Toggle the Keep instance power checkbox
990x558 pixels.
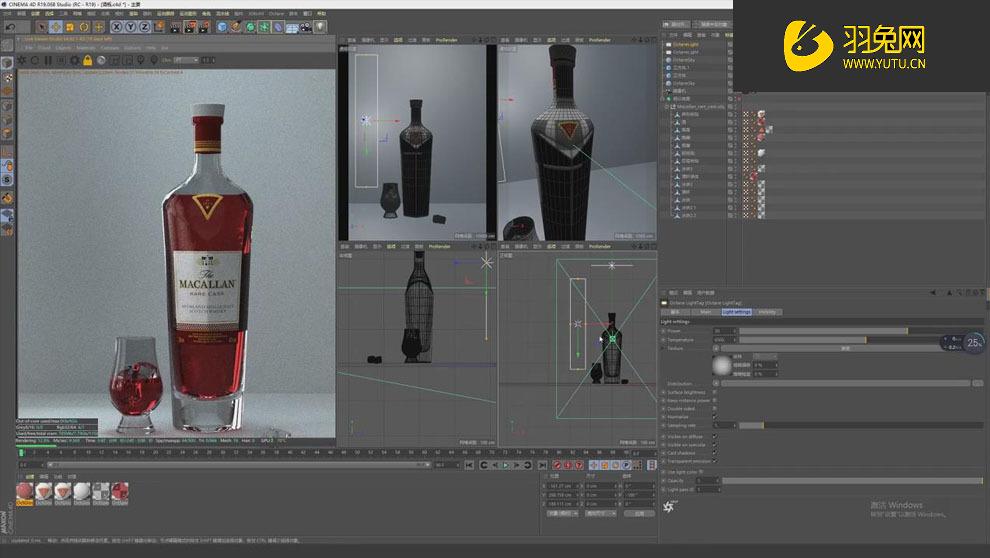pos(714,400)
